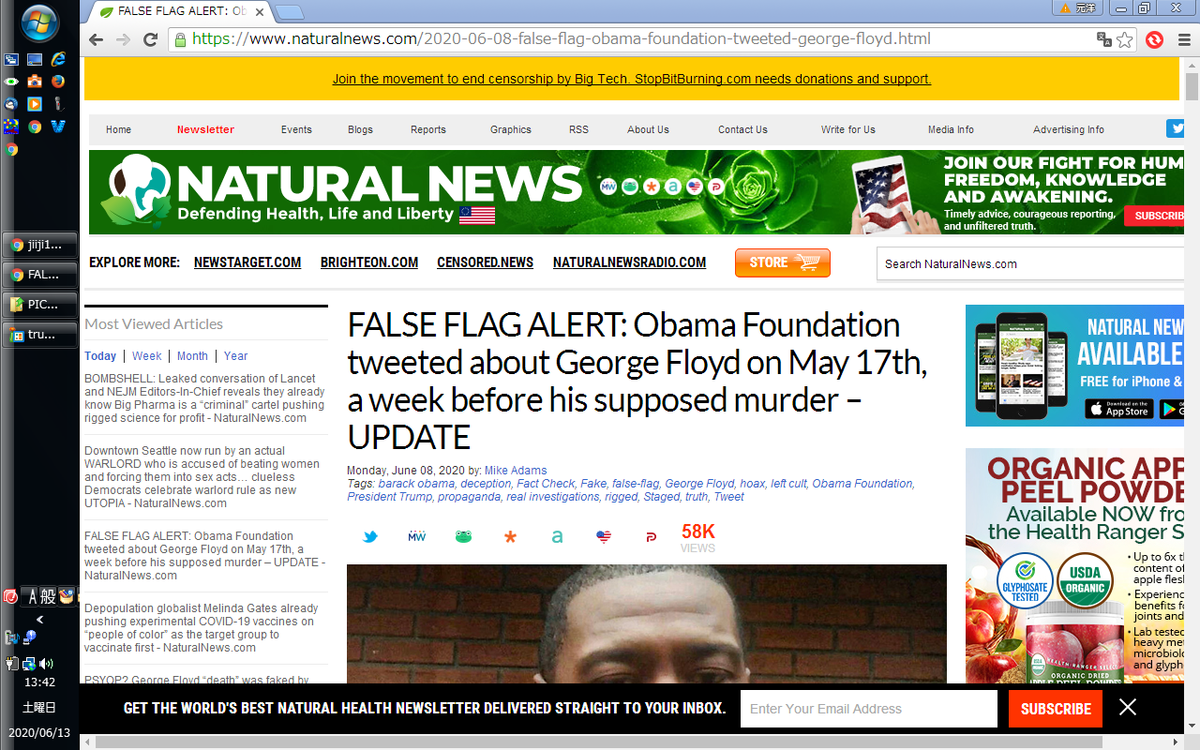This screenshot has height=750, width=1200.
Task: Click the Mike Adams author link
Action: [x=517, y=470]
